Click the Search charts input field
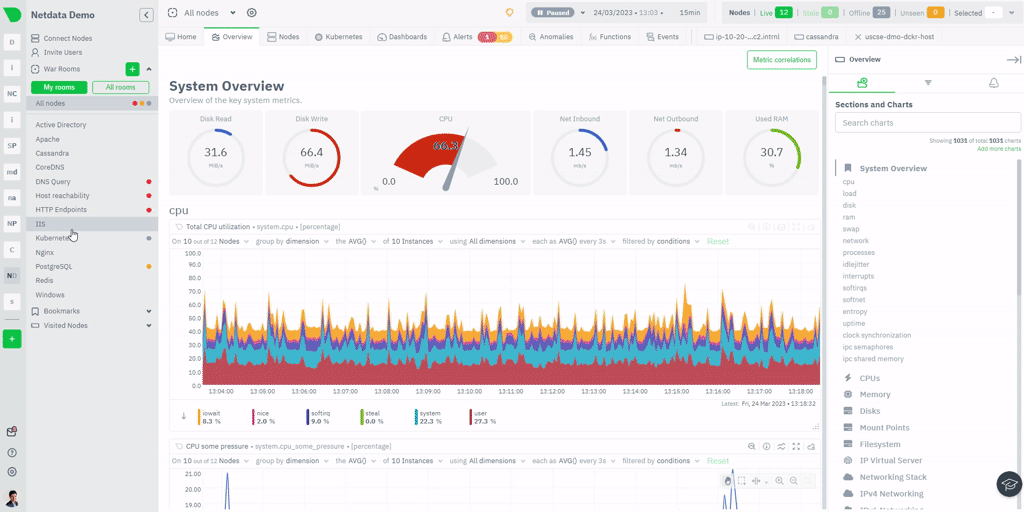Image resolution: width=1024 pixels, height=512 pixels. pyautogui.click(x=927, y=123)
